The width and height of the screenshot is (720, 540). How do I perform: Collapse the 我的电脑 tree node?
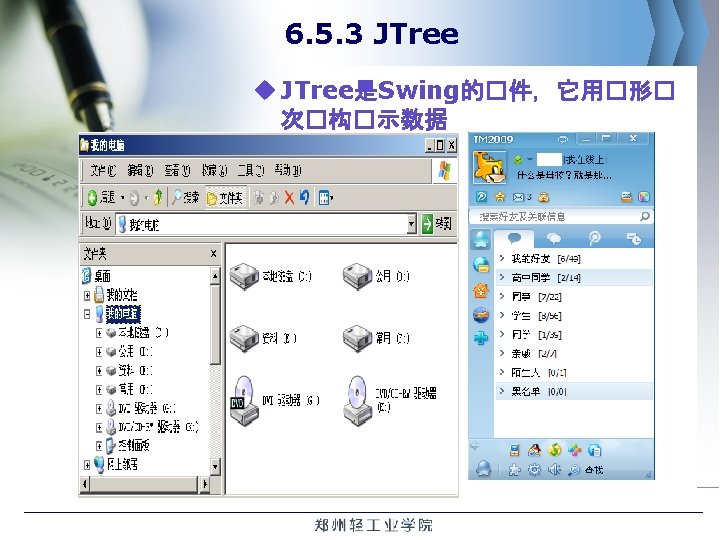87,314
